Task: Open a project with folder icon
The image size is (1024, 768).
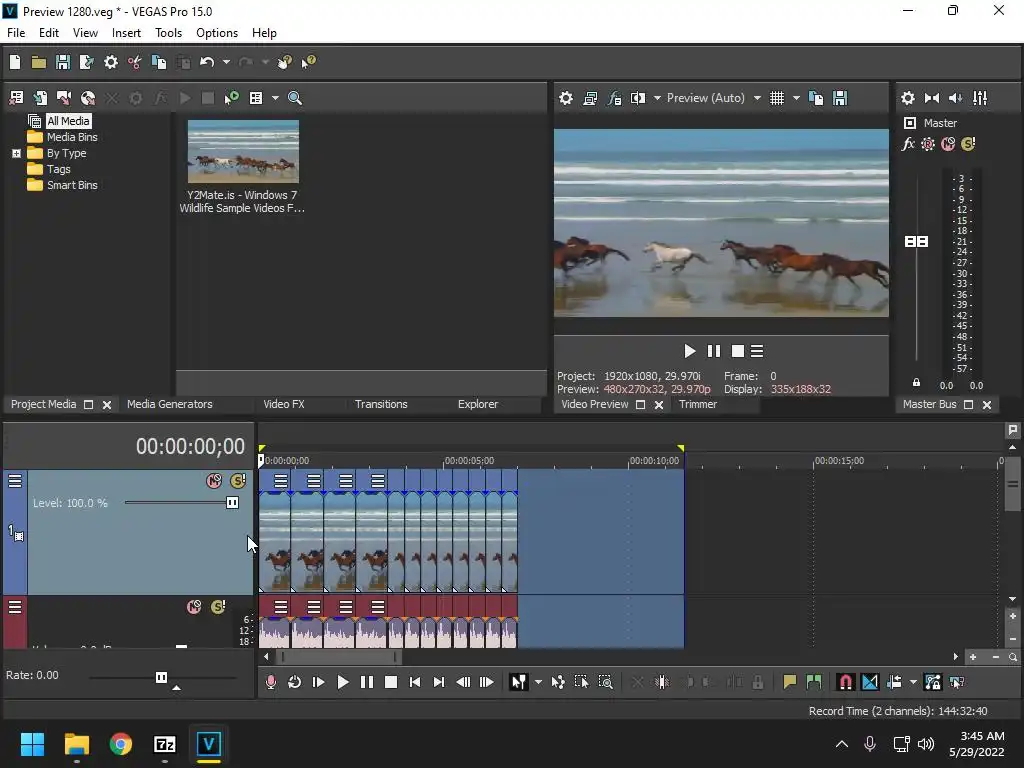Action: 39,62
